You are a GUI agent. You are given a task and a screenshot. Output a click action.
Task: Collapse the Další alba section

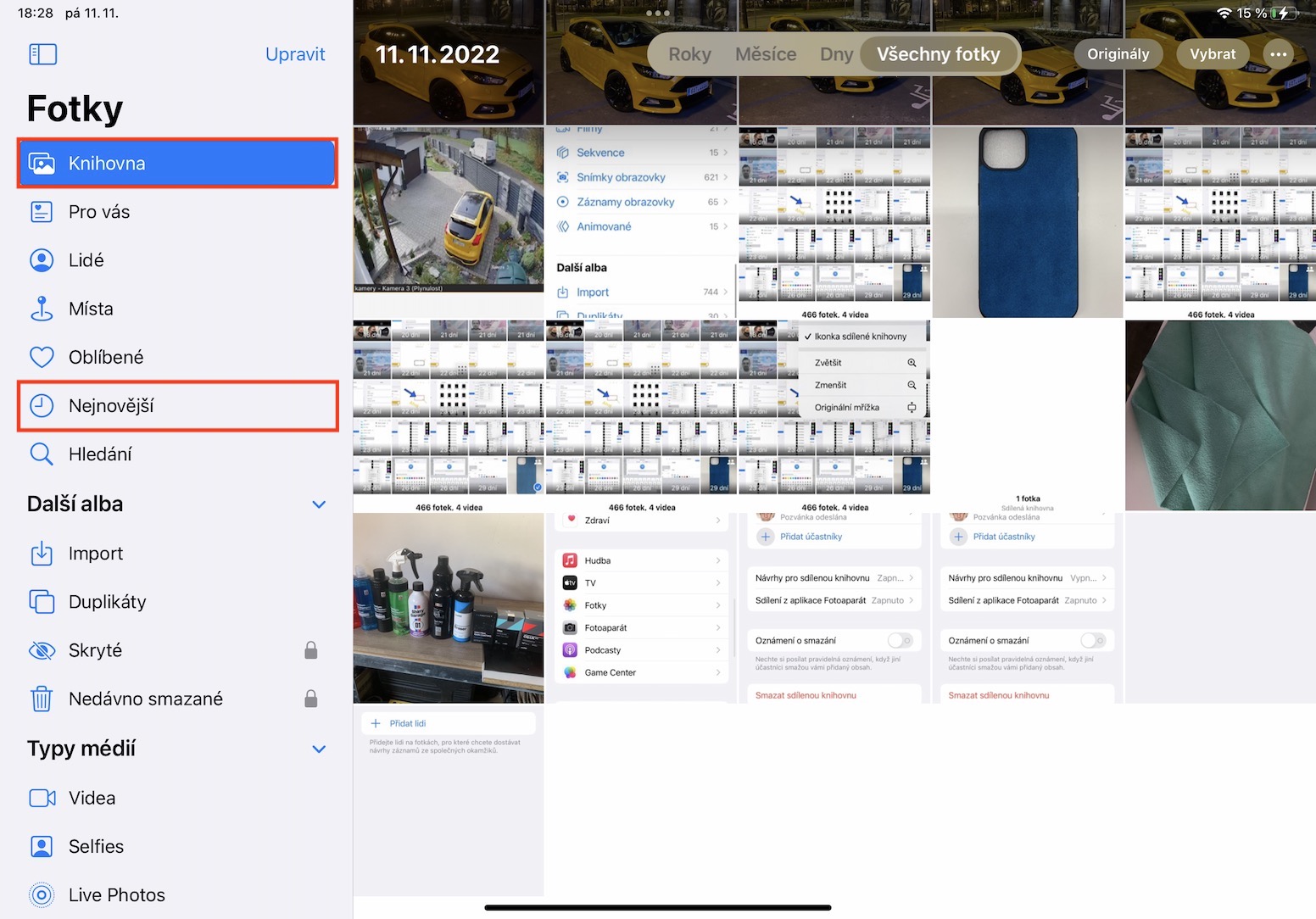click(x=319, y=504)
